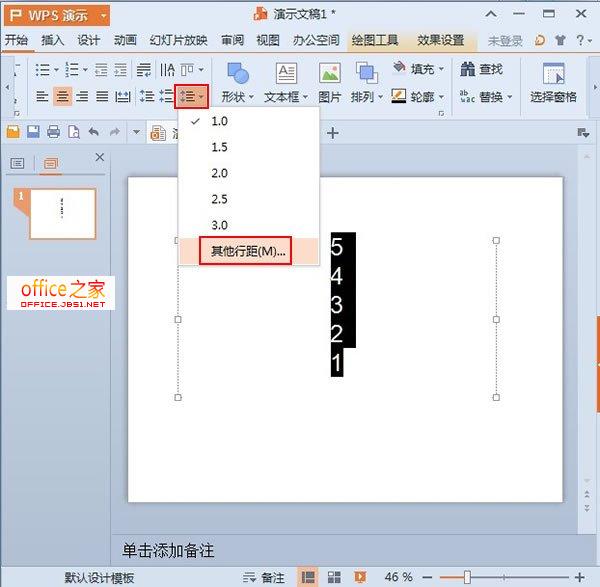Click the zoom out minus button
The image size is (600, 587).
(427, 577)
